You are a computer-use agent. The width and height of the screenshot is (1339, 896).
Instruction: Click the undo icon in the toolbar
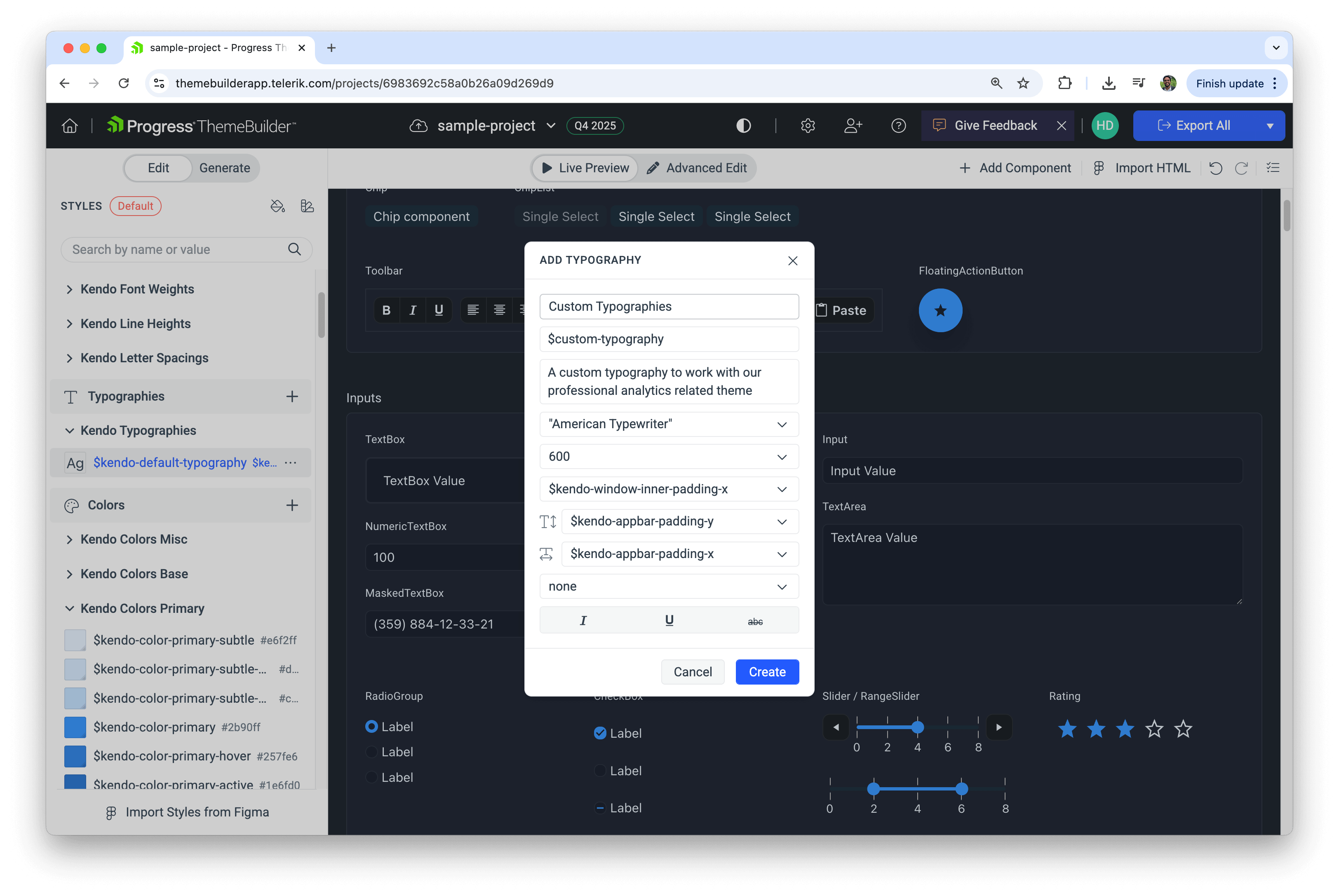click(x=1215, y=168)
